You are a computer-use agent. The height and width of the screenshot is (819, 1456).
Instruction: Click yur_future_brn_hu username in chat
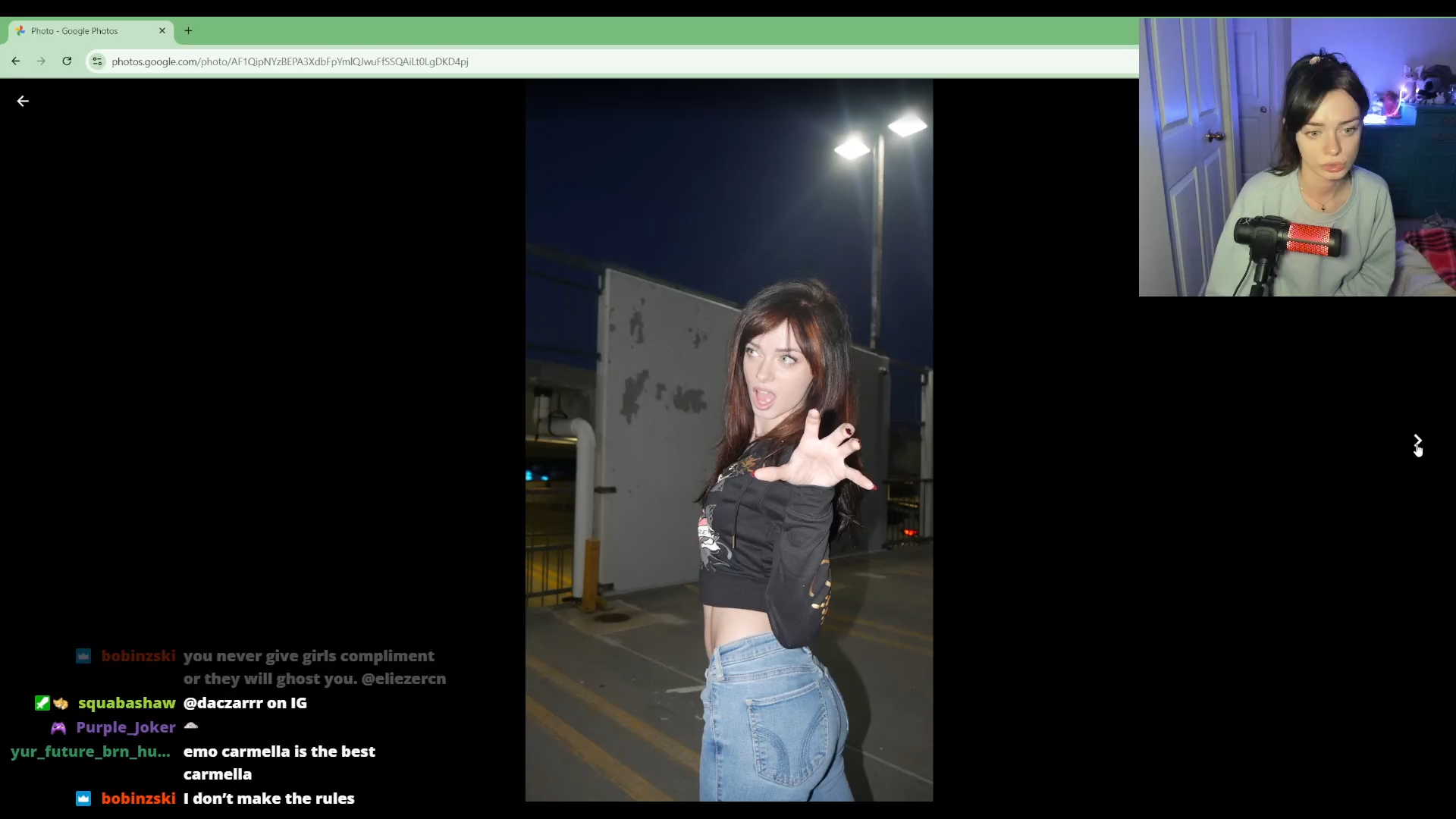click(x=90, y=752)
